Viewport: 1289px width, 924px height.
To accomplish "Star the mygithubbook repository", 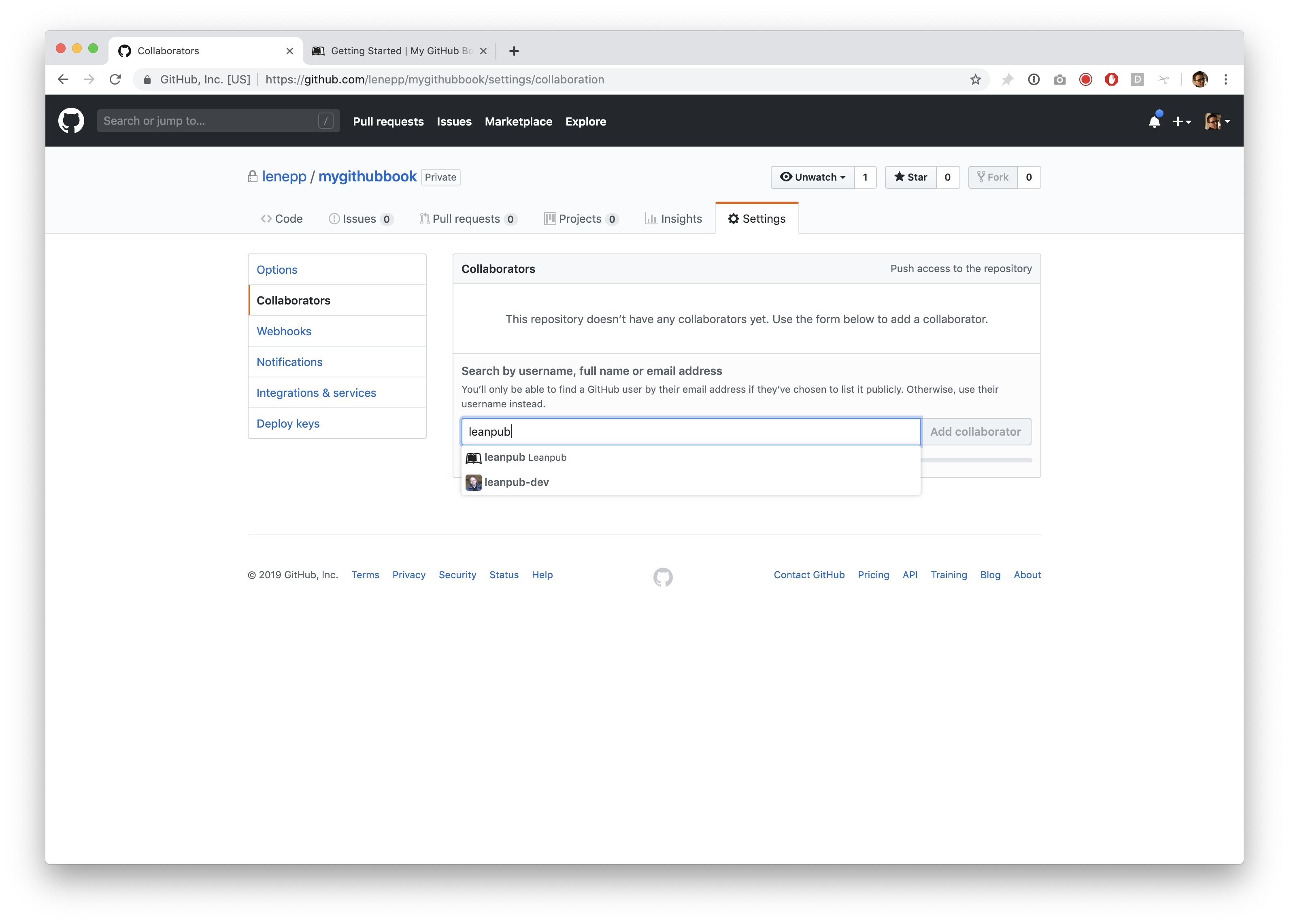I will pyautogui.click(x=910, y=177).
